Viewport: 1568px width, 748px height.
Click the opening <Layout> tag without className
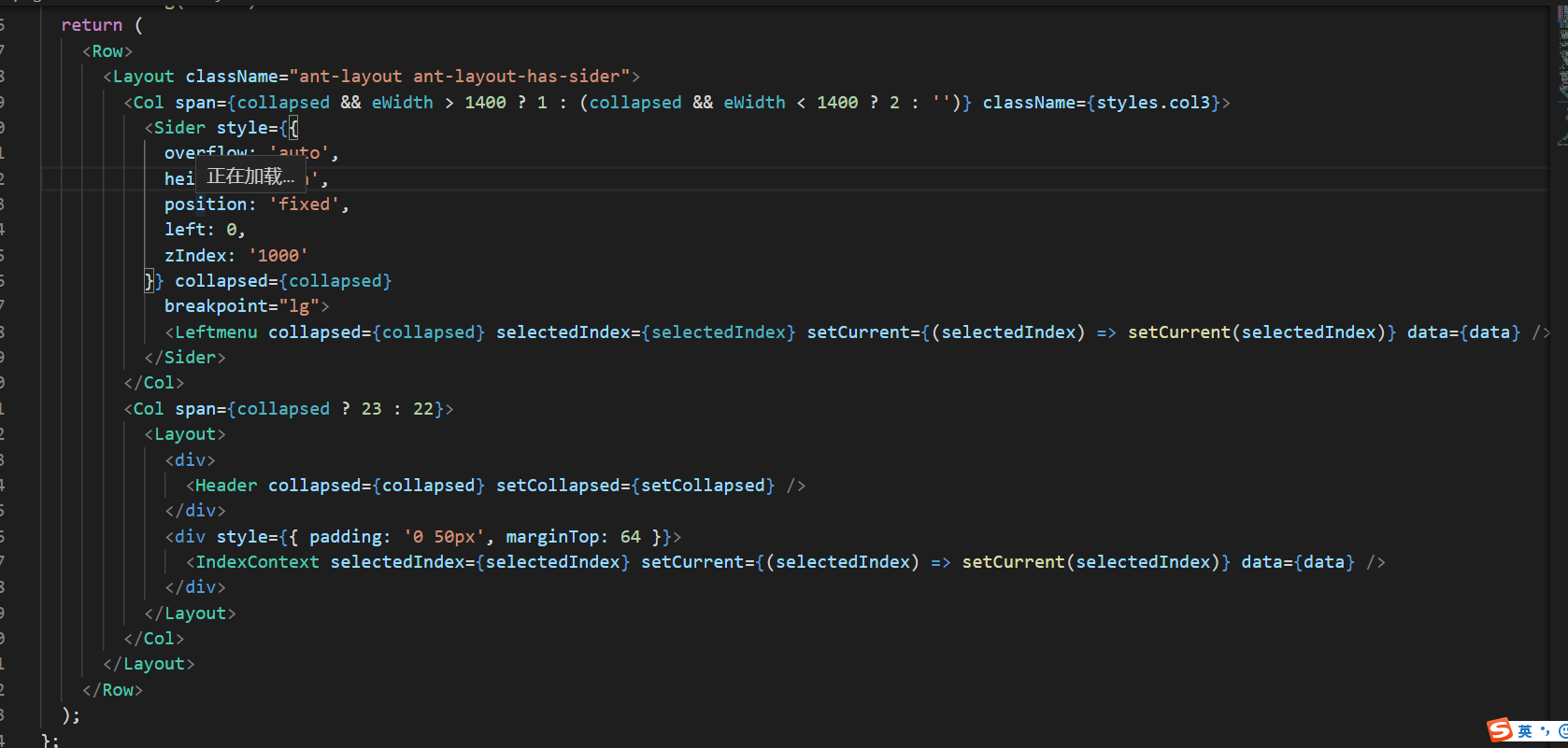pyautogui.click(x=185, y=434)
